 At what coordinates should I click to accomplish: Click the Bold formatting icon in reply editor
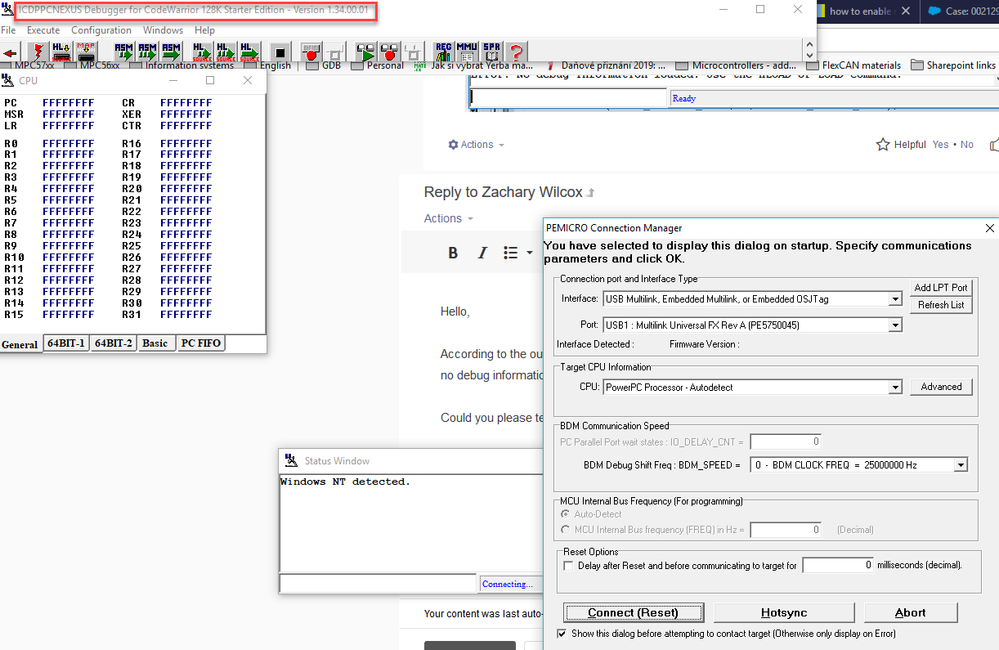[x=453, y=253]
